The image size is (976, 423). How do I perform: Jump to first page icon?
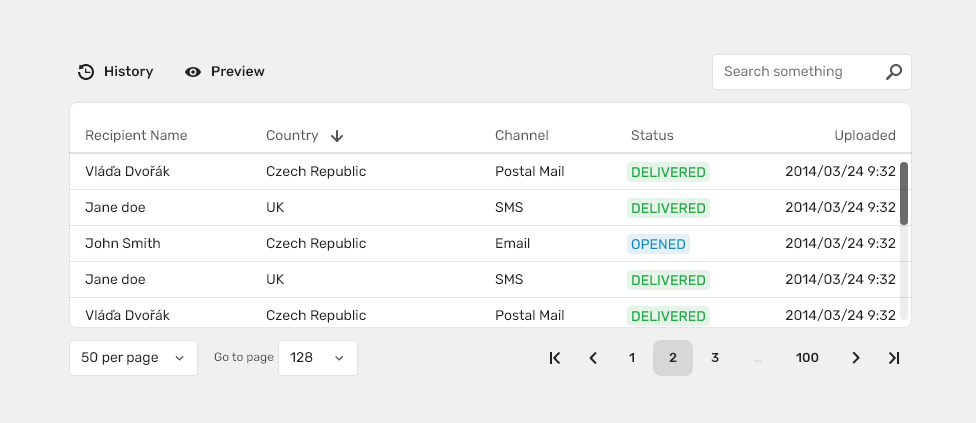(555, 358)
